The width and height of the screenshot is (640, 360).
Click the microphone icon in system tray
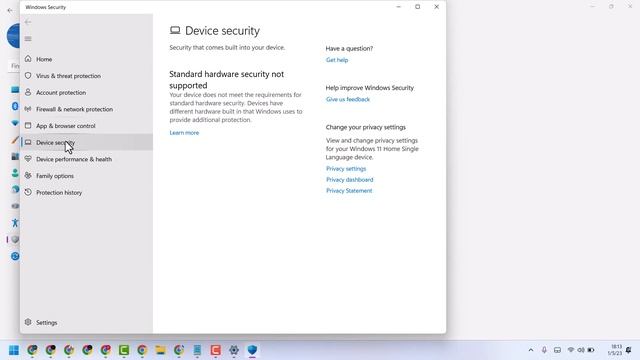tap(544, 350)
